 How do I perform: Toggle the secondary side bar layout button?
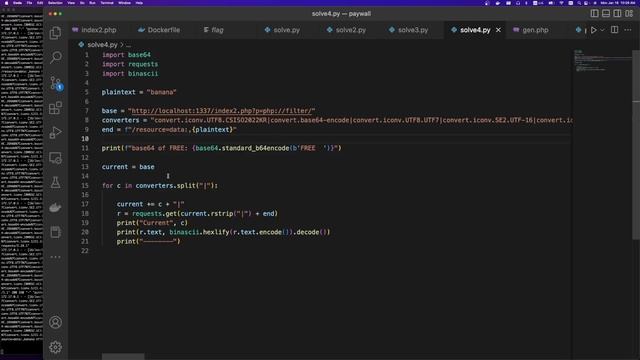pyautogui.click(x=618, y=13)
